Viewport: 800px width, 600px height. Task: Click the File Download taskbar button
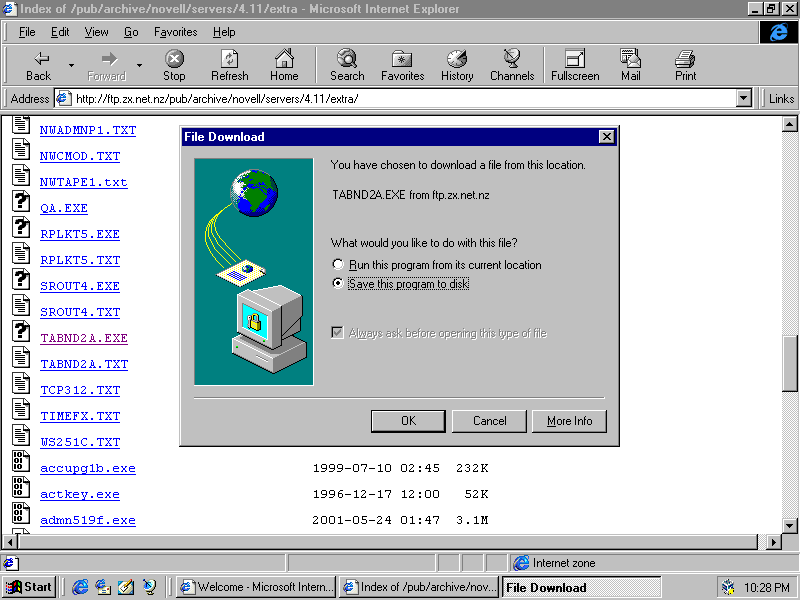(x=582, y=587)
